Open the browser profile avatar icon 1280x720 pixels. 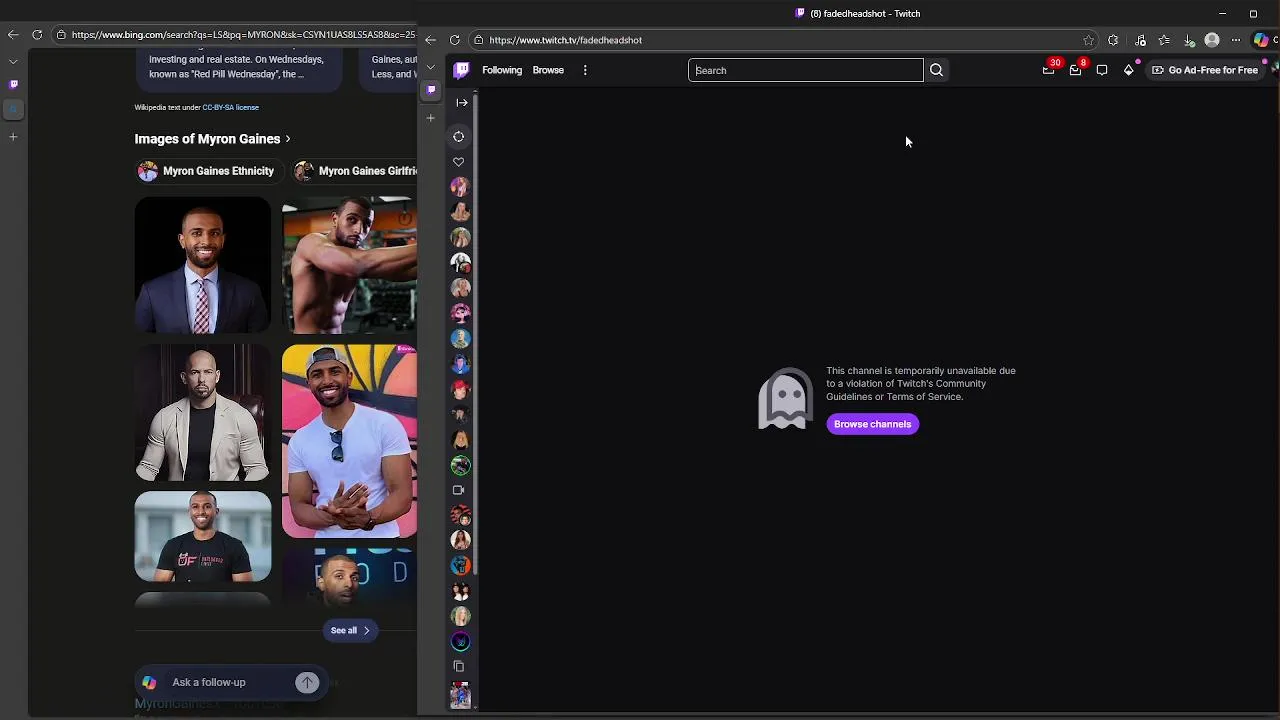1212,40
